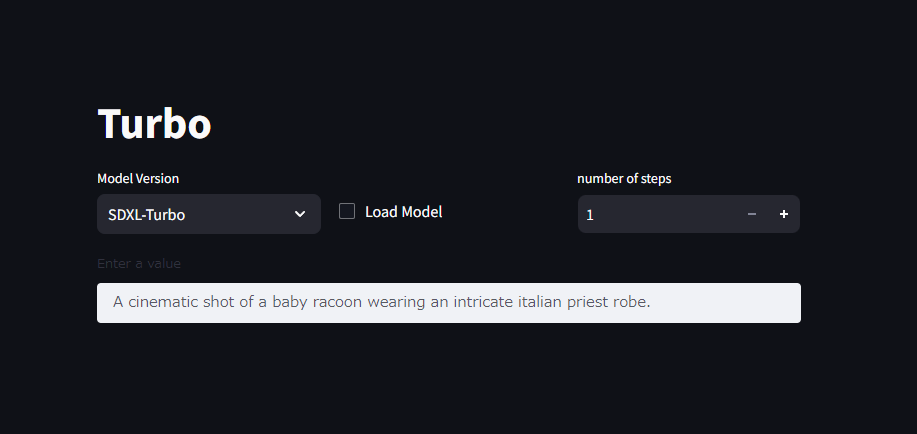Click empty space inside steps field
This screenshot has width=917, height=434.
click(667, 214)
